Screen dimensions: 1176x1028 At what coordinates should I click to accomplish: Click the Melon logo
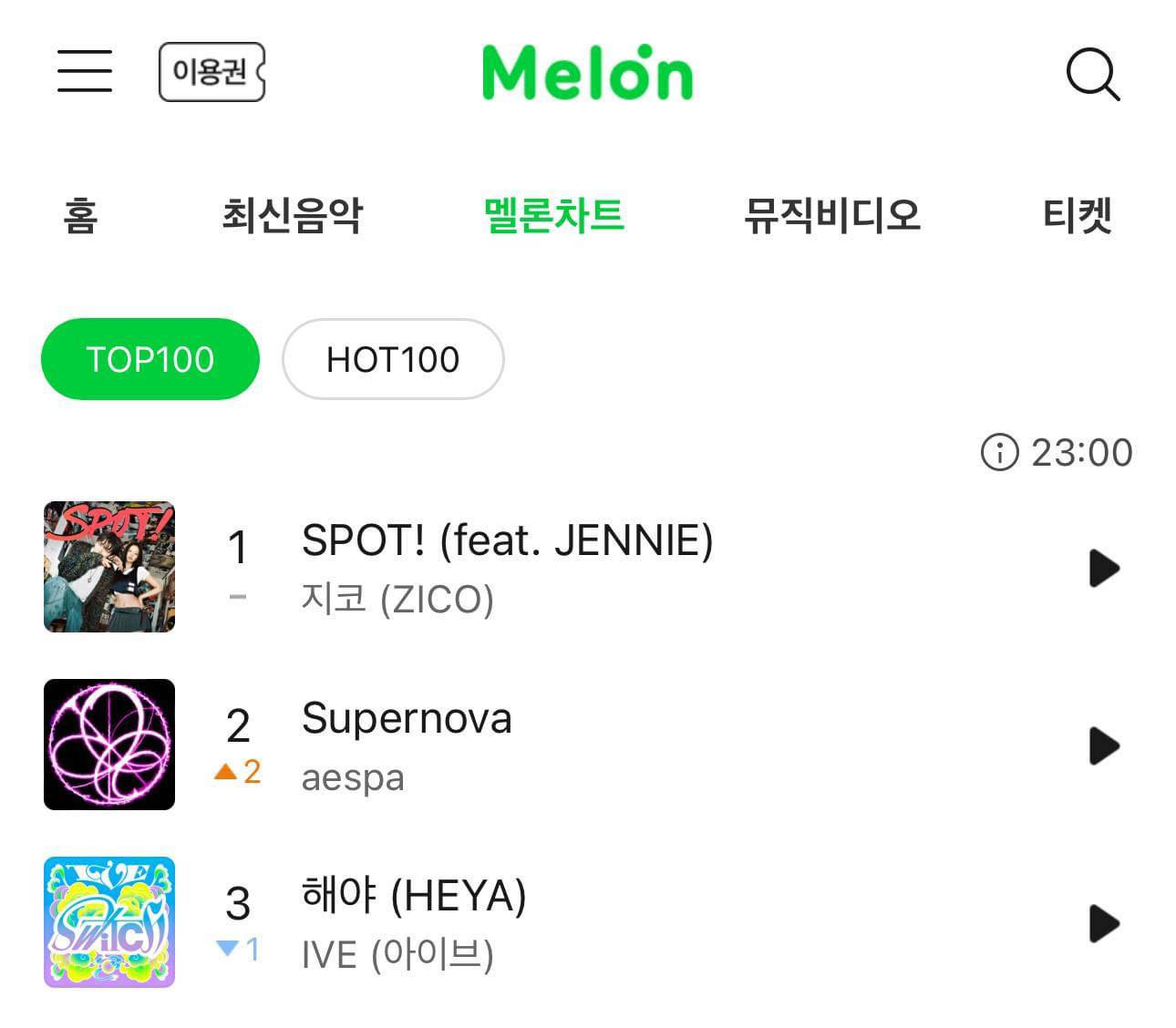coord(587,72)
